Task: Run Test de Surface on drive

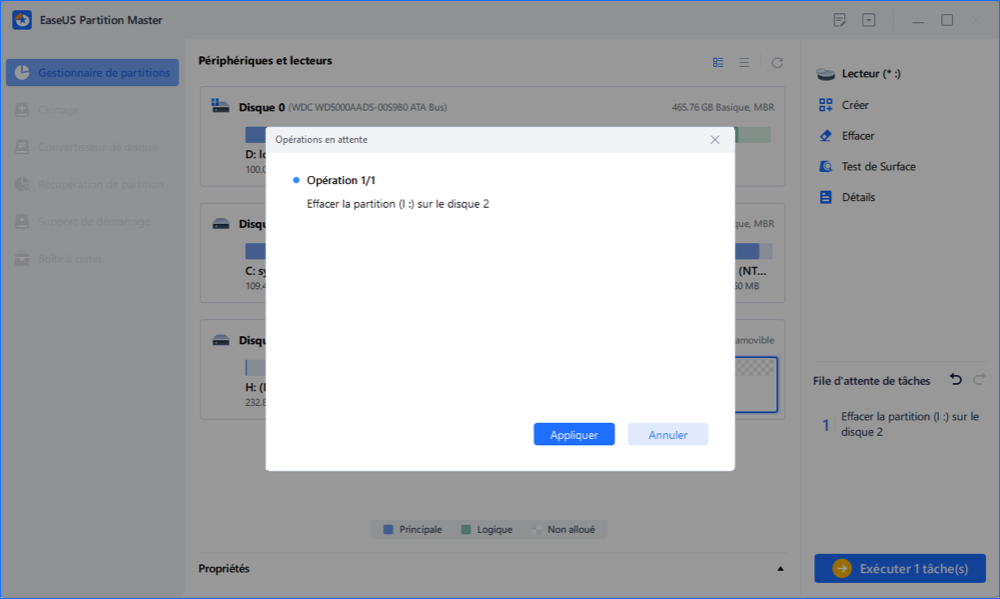Action: pyautogui.click(x=826, y=167)
